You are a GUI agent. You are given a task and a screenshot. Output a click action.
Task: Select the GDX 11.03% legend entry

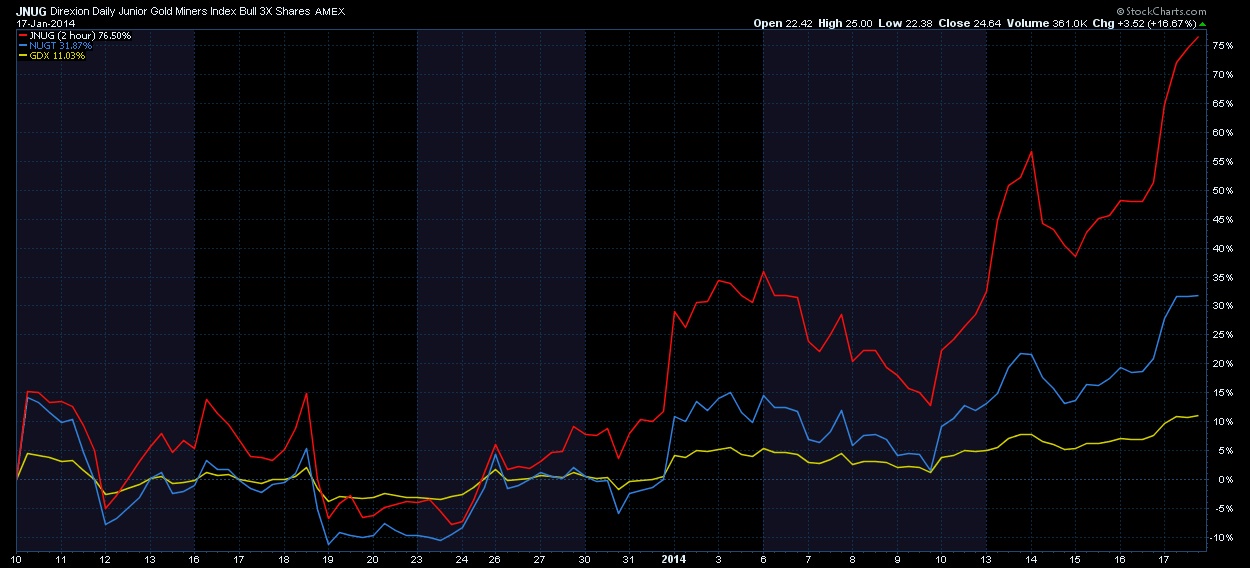(x=56, y=56)
